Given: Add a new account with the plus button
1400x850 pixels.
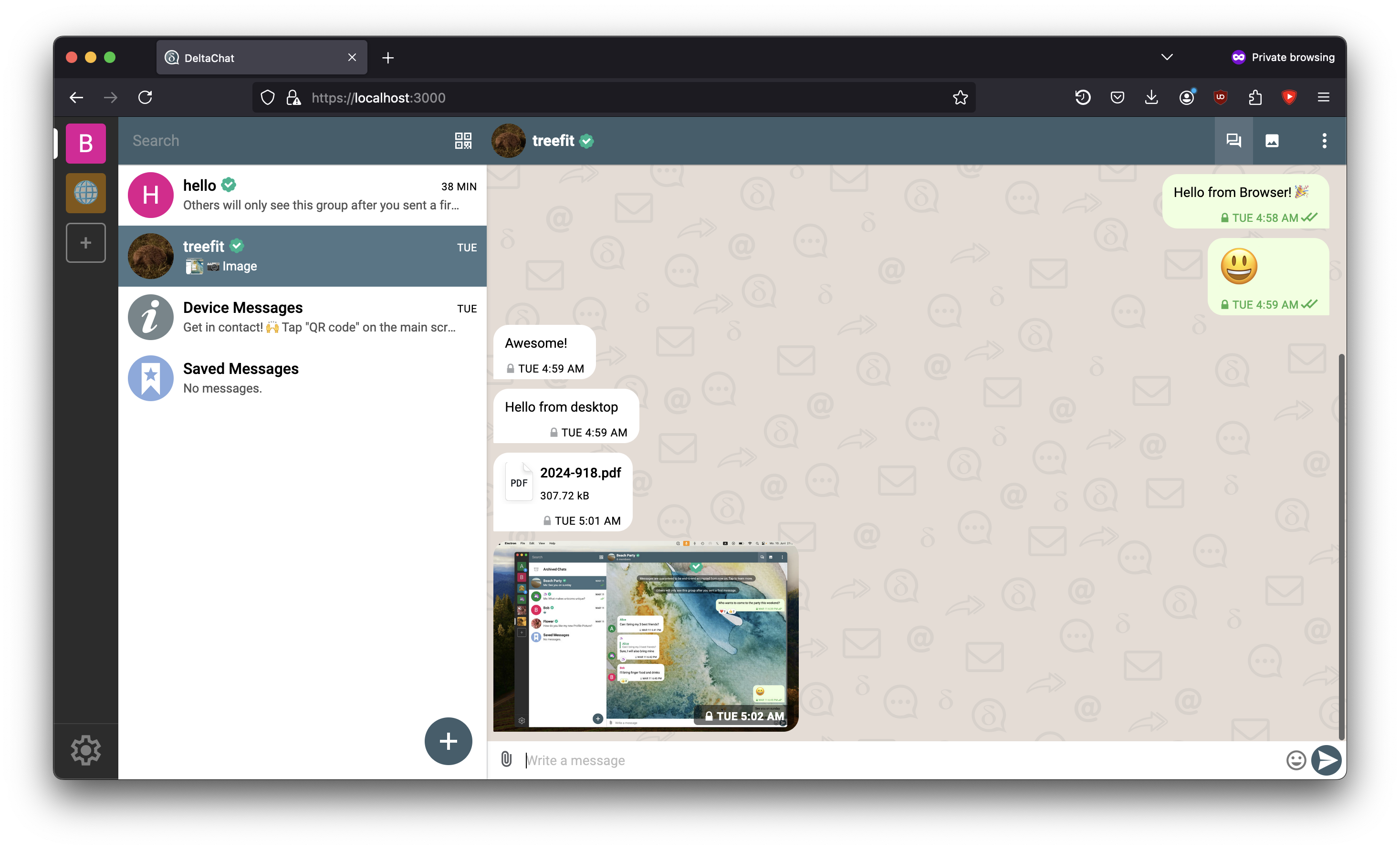Looking at the screenshot, I should [x=86, y=242].
